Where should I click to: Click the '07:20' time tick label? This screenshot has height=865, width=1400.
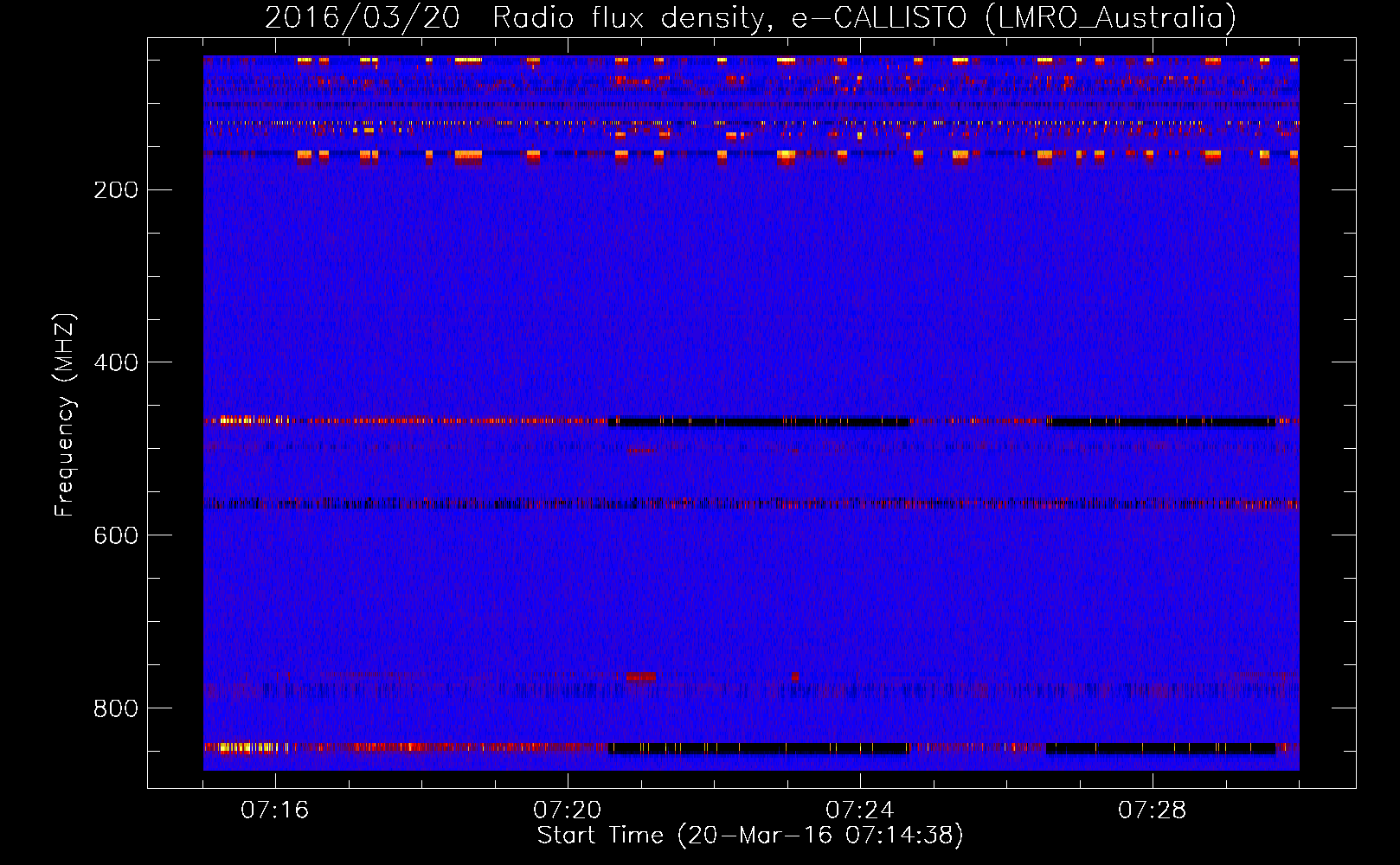[x=568, y=811]
